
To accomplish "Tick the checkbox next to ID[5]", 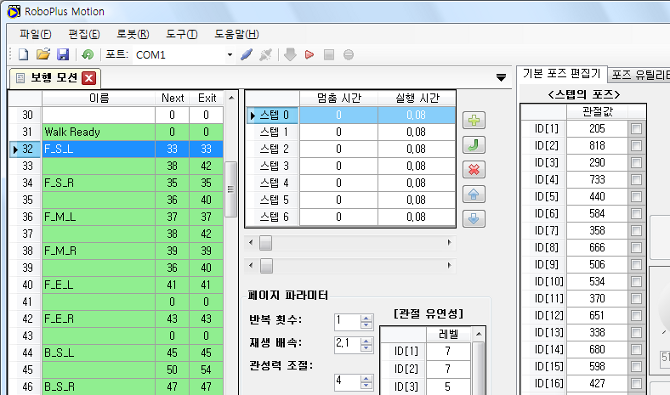I will (636, 197).
